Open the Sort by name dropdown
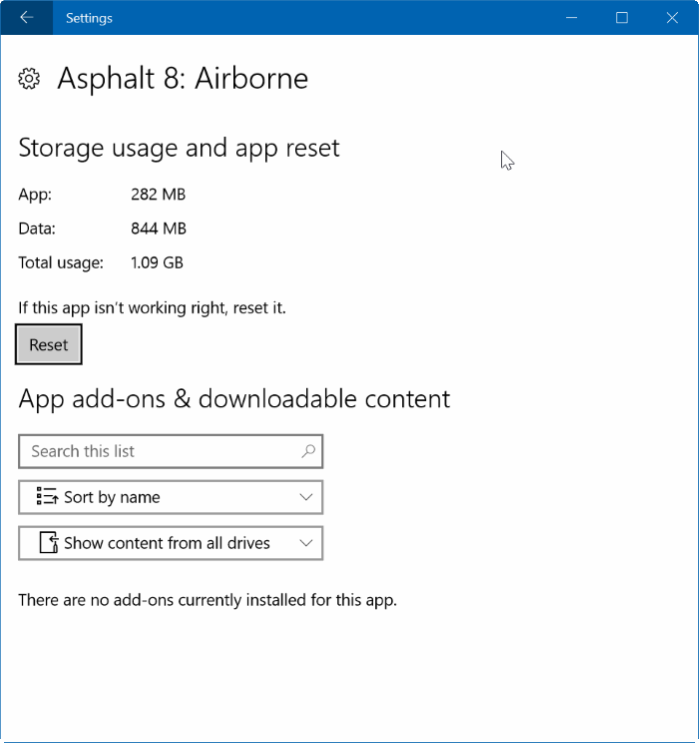Screen dimensions: 699x743 [171, 497]
